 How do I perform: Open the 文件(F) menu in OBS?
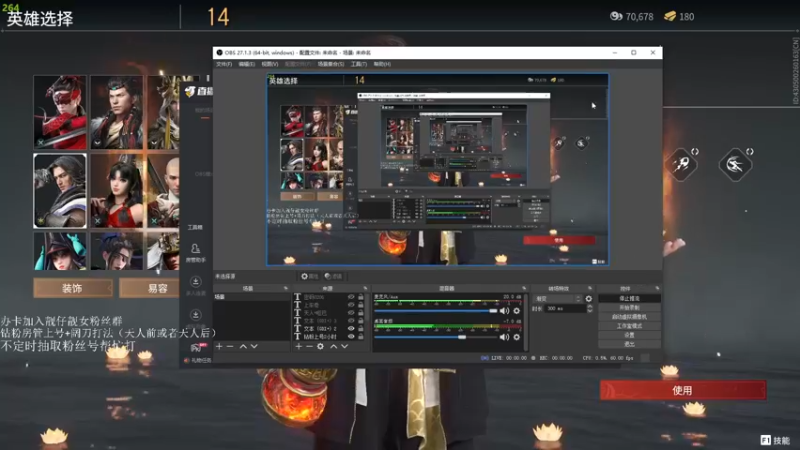pos(224,64)
